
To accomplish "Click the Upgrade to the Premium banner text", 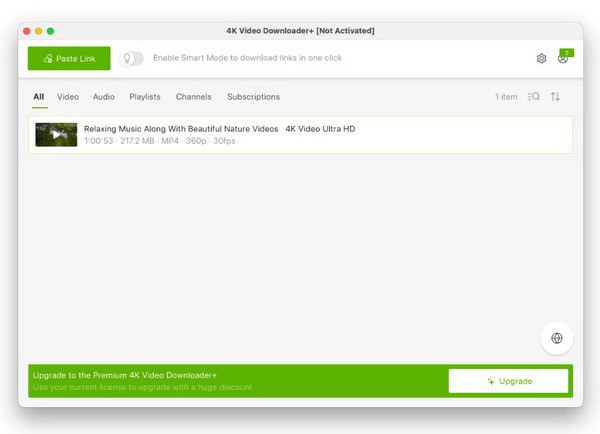I will point(125,375).
